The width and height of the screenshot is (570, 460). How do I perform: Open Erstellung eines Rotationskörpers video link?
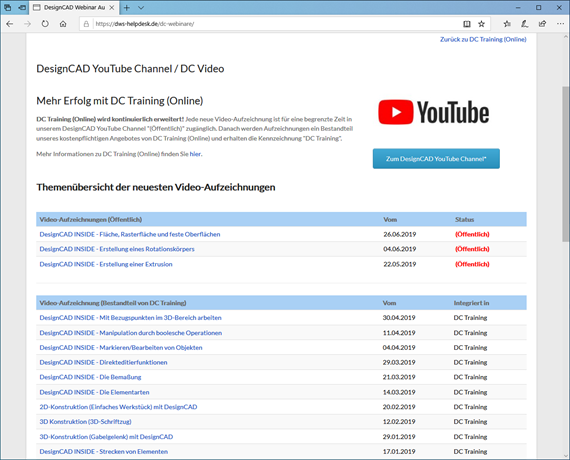coord(117,249)
